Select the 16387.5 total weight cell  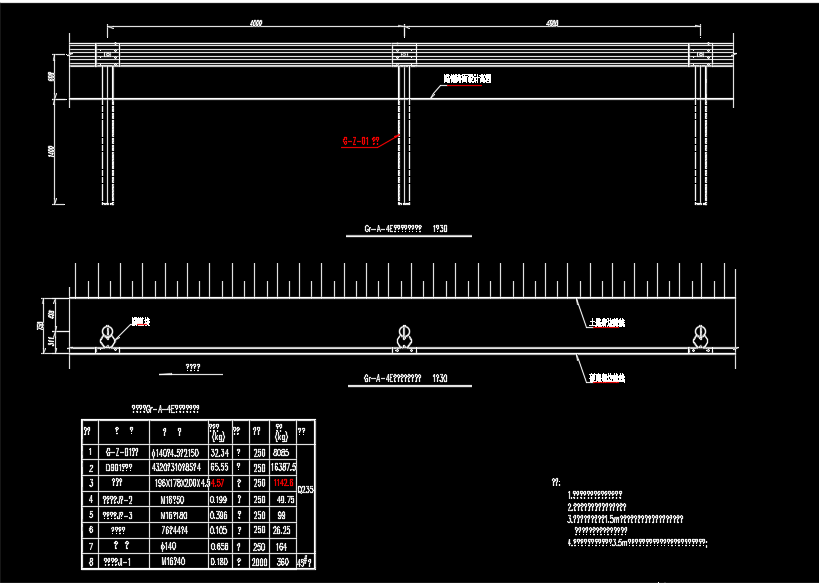pyautogui.click(x=284, y=468)
